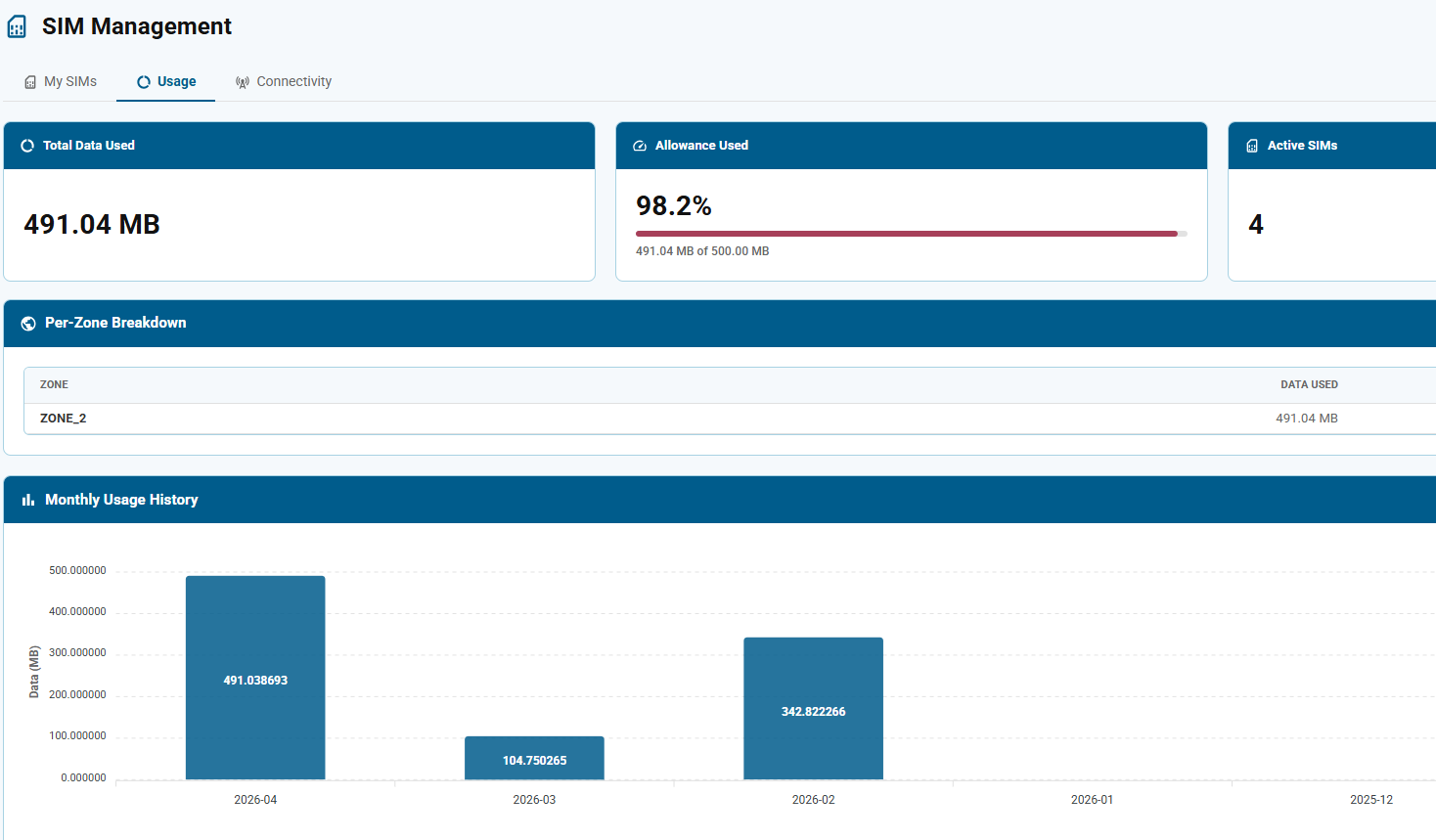Click the 491.04 MB value for ZONE_2
The image size is (1436, 840).
click(1307, 418)
